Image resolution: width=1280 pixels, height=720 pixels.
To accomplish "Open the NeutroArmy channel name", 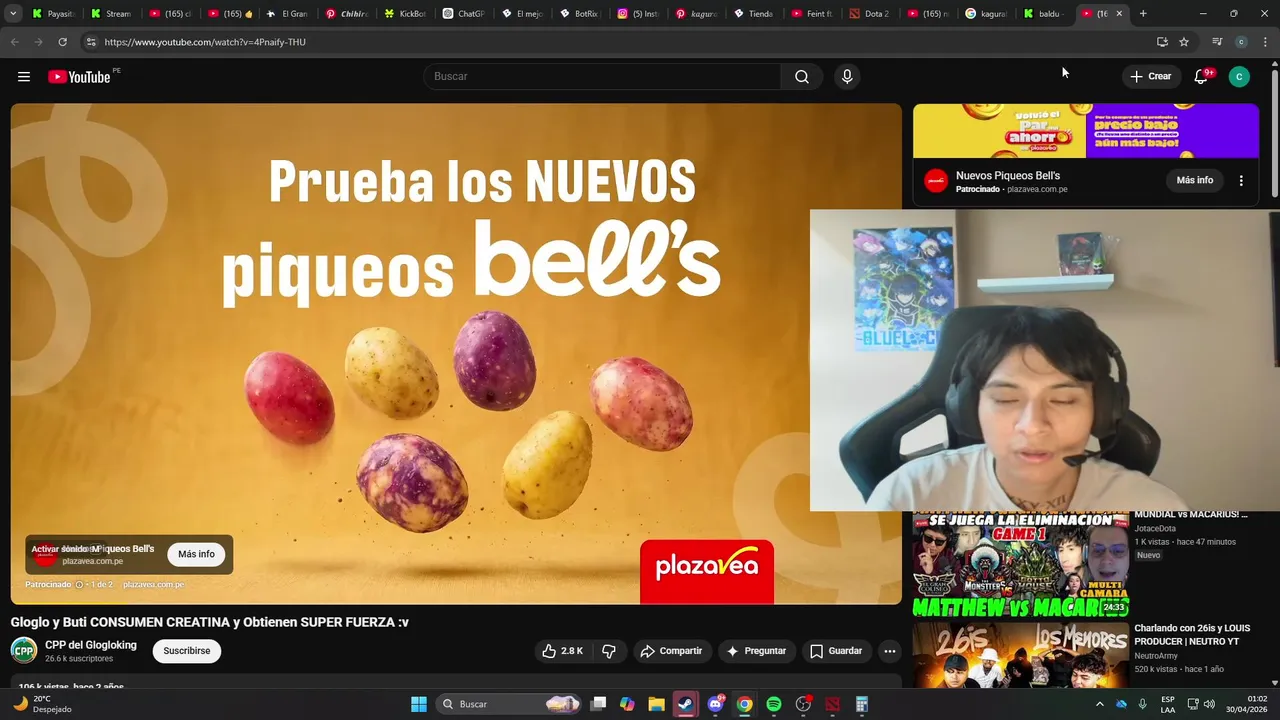I will coord(1156,656).
